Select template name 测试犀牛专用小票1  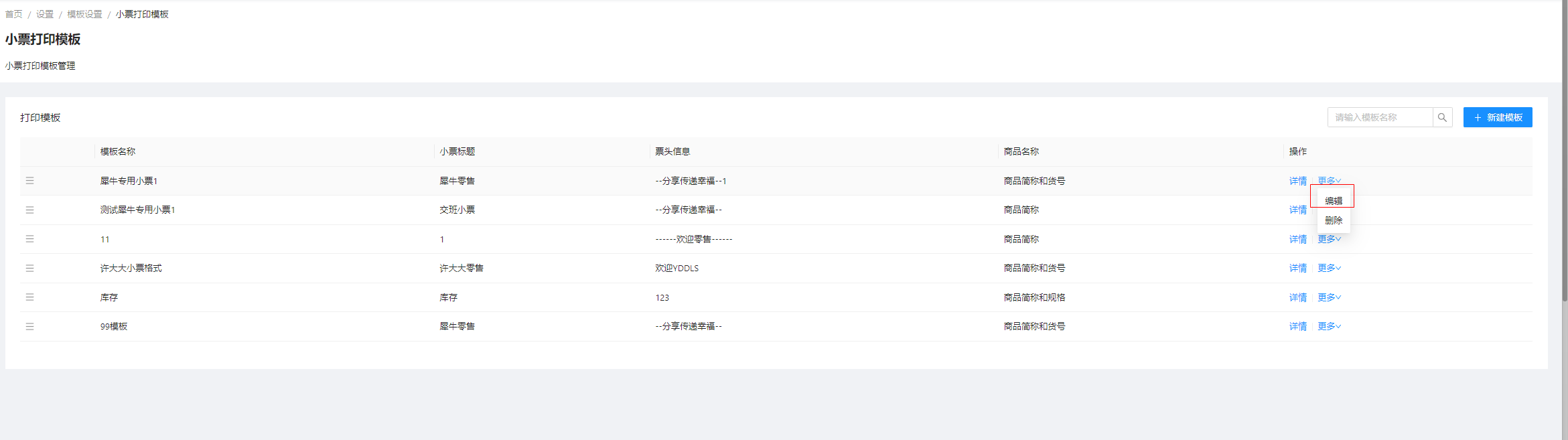point(138,210)
